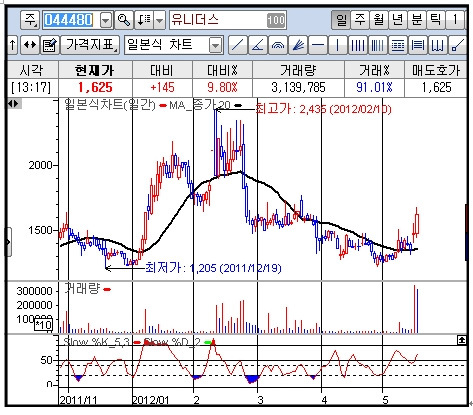This screenshot has width=473, height=415.
Task: Switch to weekly (주) period
Action: [360, 20]
